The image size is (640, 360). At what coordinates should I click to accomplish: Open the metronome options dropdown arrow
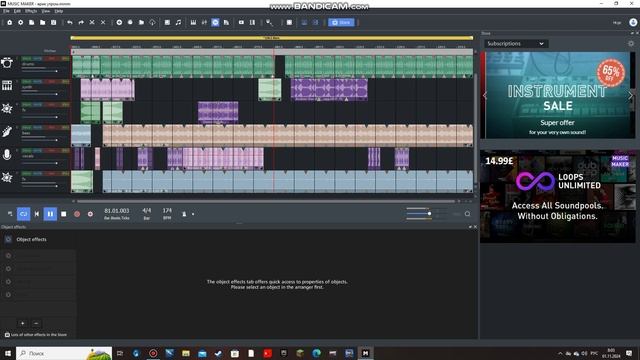tap(193, 214)
